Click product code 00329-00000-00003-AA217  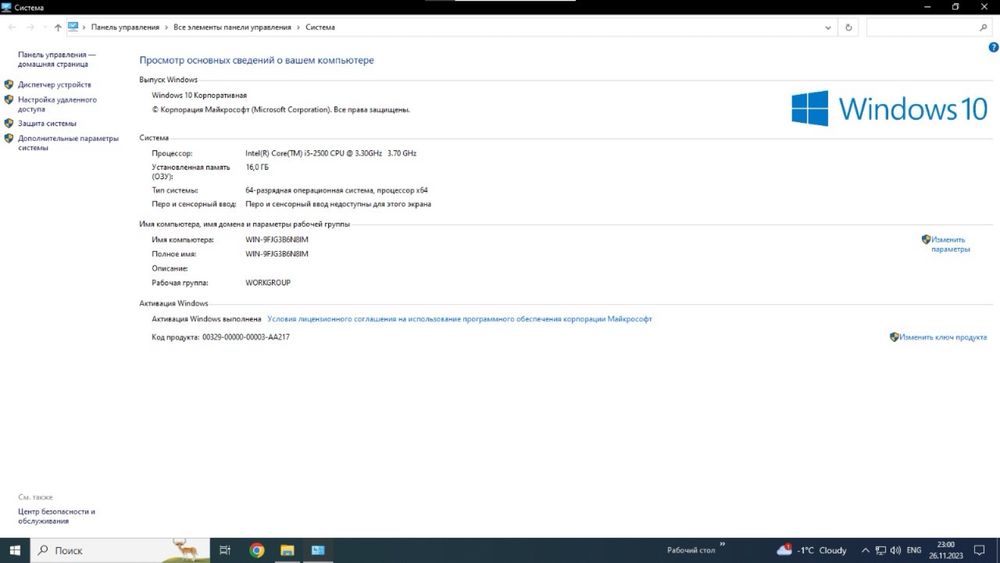pyautogui.click(x=246, y=337)
